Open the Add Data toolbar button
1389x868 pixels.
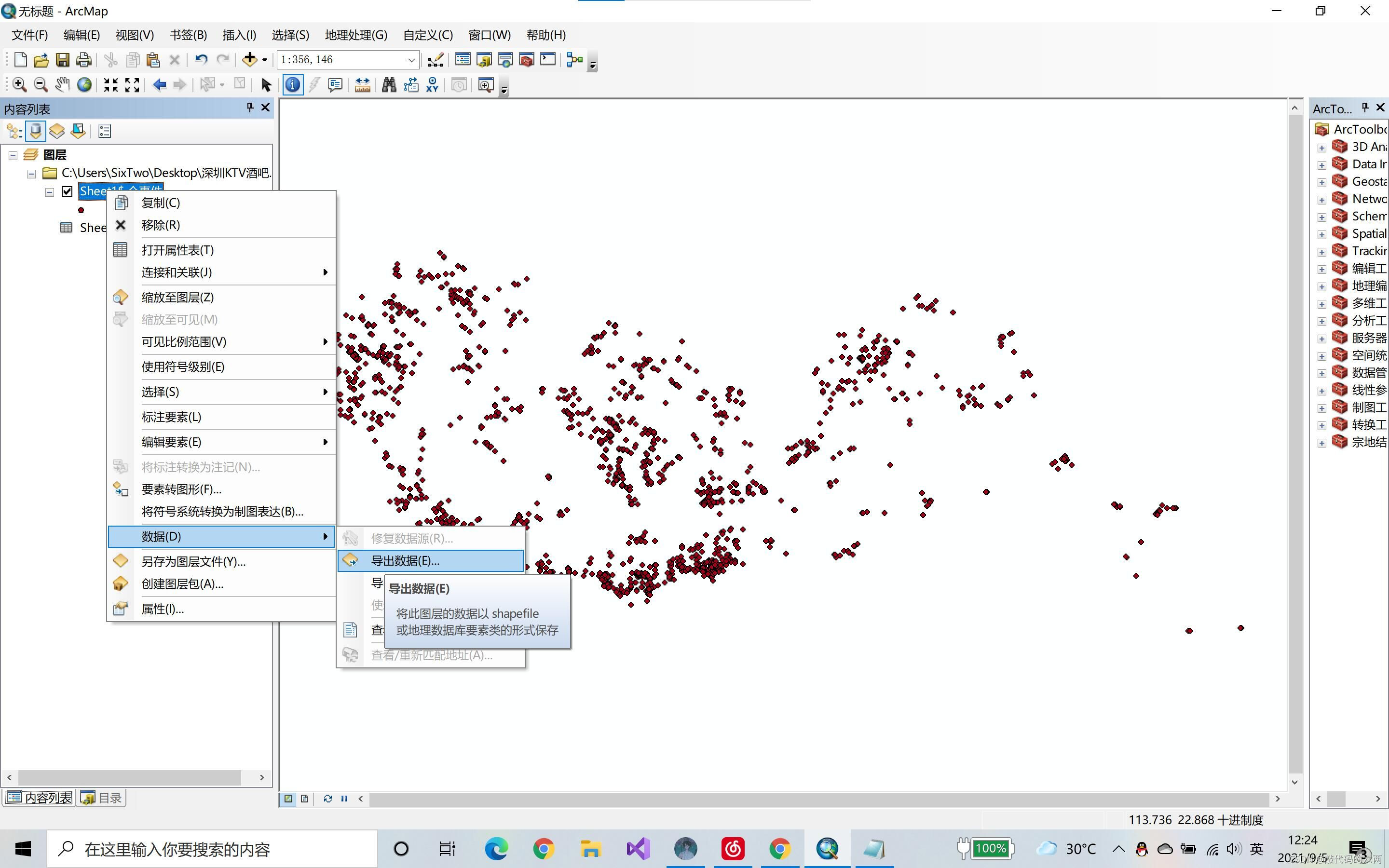click(250, 59)
